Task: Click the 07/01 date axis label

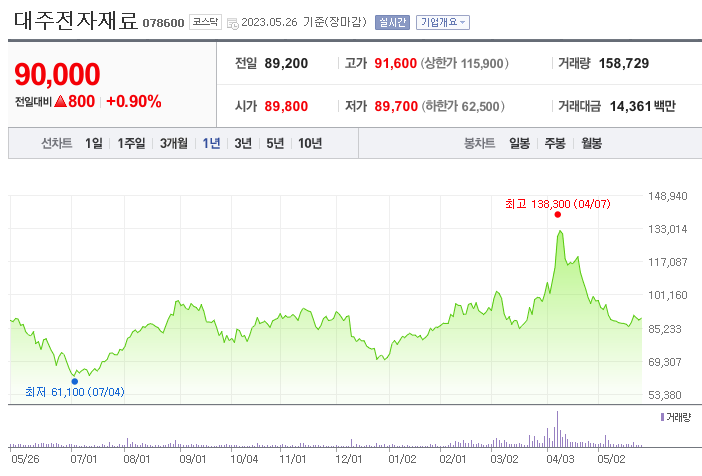Action: point(84,459)
